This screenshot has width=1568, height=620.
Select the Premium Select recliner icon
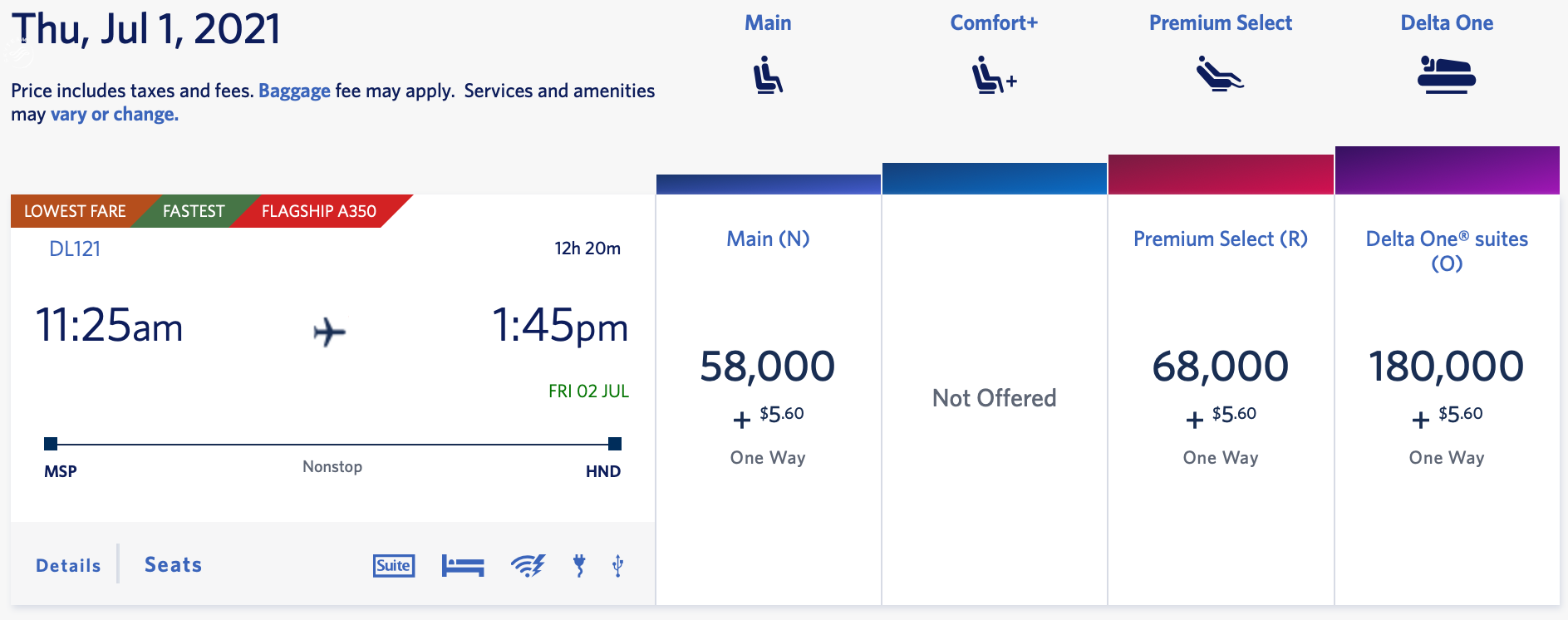coord(1219,75)
